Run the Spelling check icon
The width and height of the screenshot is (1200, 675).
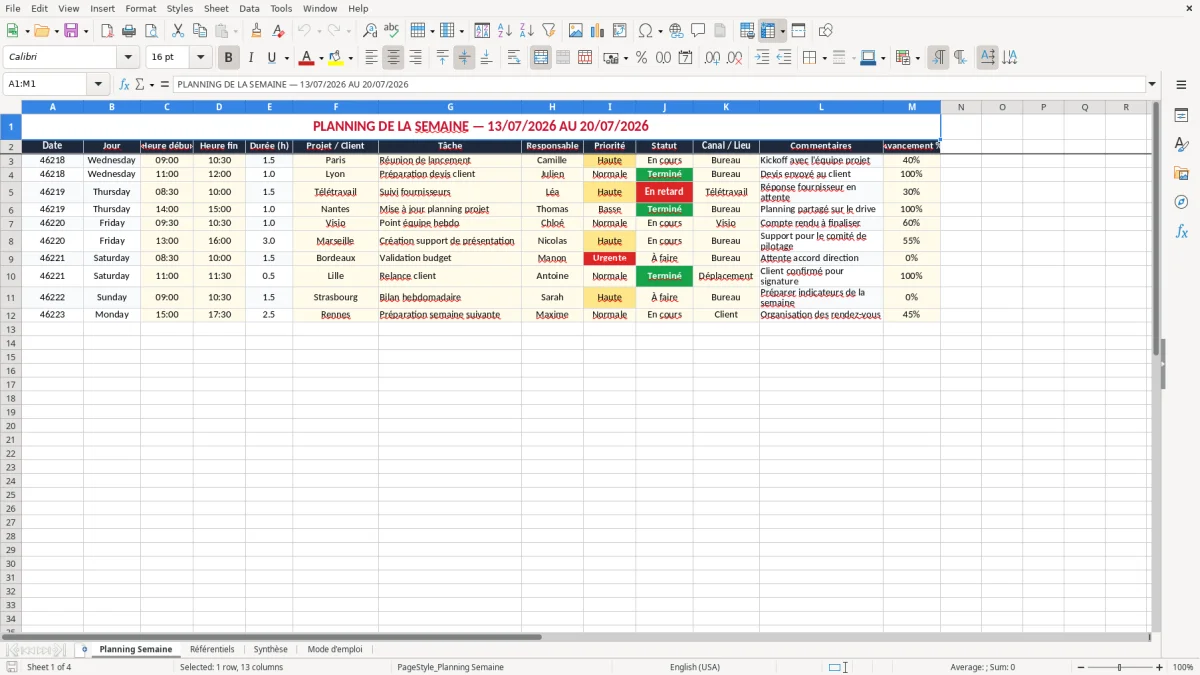(391, 31)
